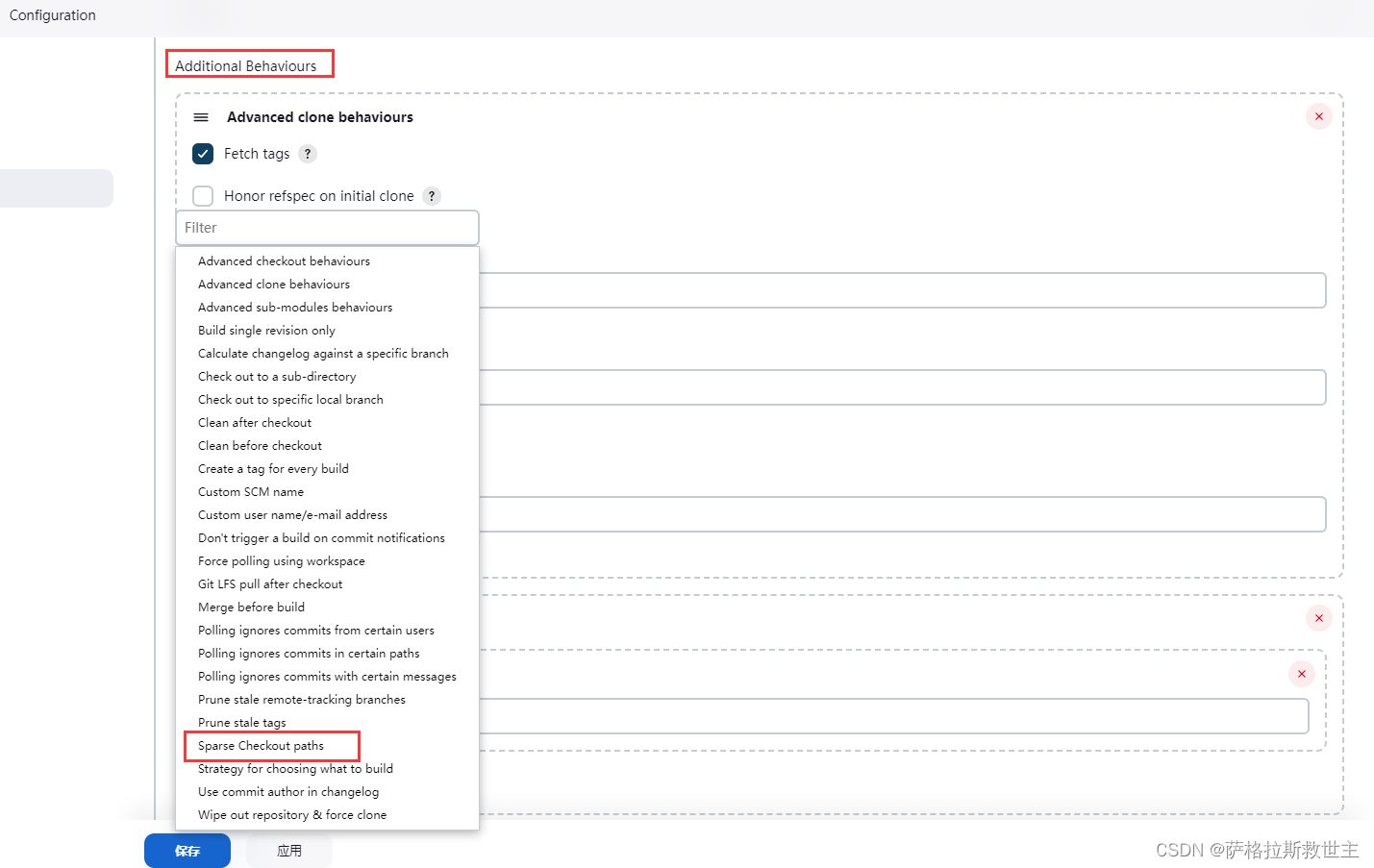Enable Honor refspec on initial clone
Image resolution: width=1374 pixels, height=868 pixels.
point(203,195)
